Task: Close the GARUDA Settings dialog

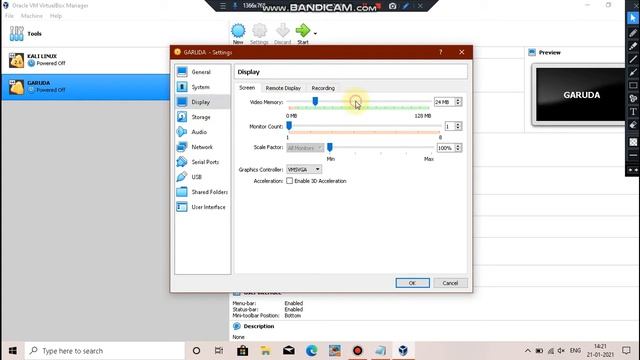Action: pyautogui.click(x=462, y=52)
